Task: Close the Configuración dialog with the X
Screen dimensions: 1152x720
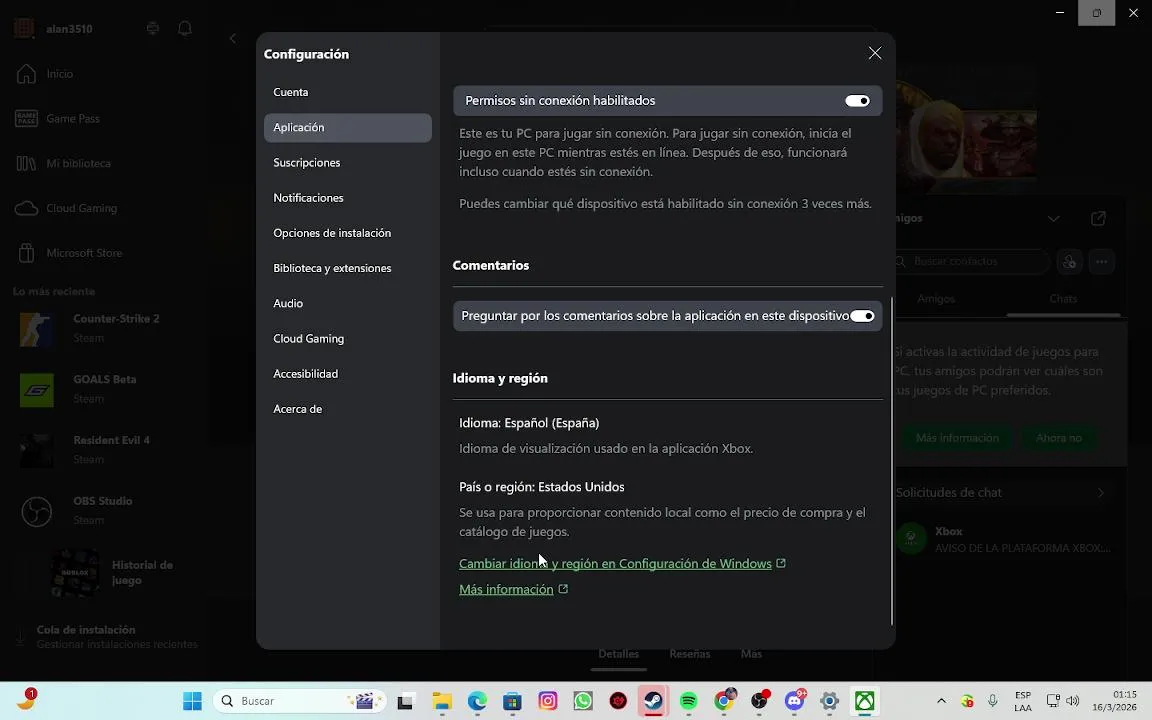Action: click(x=874, y=53)
